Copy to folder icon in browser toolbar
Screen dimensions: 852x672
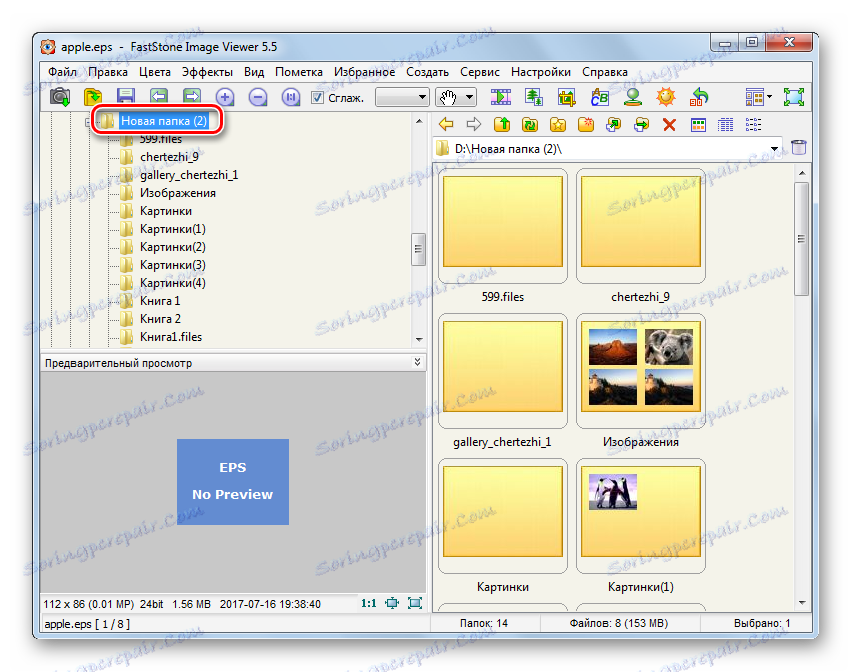[613, 125]
